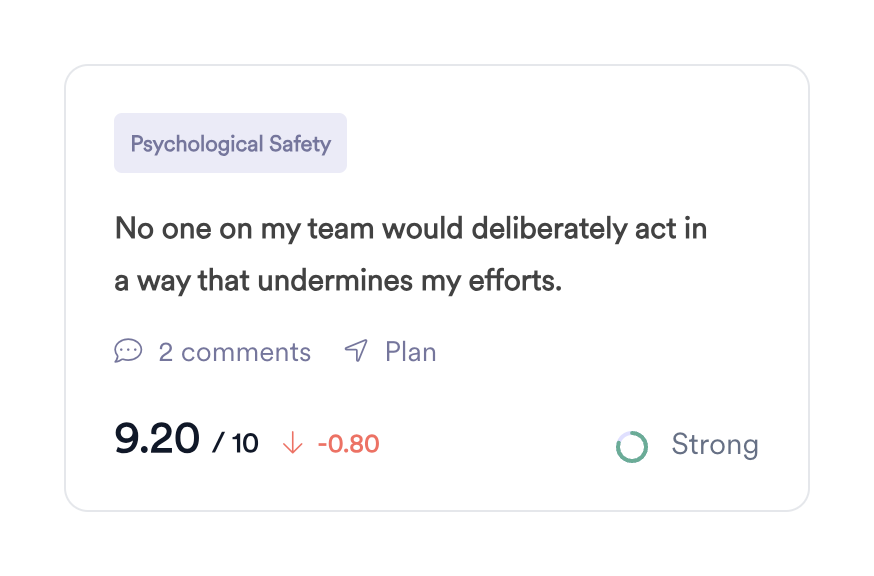The width and height of the screenshot is (874, 576).
Task: Click blank card area between score change and ring
Action: (500, 444)
